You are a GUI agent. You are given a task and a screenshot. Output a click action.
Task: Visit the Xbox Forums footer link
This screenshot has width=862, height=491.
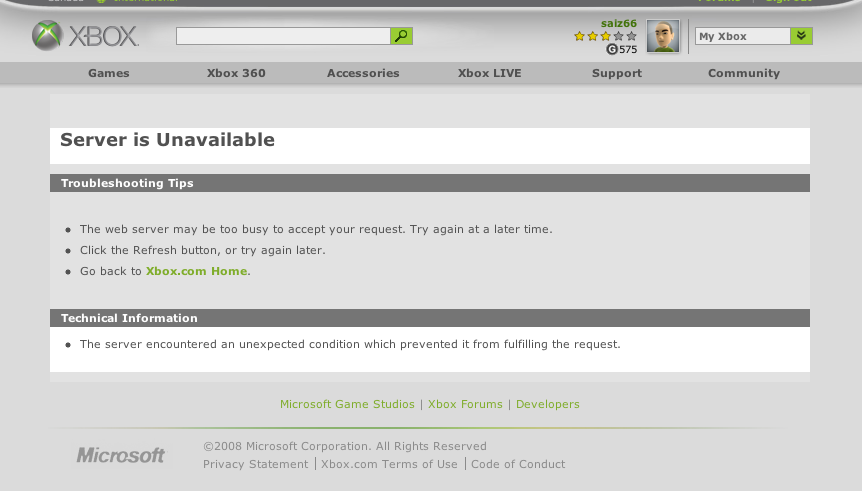[465, 404]
